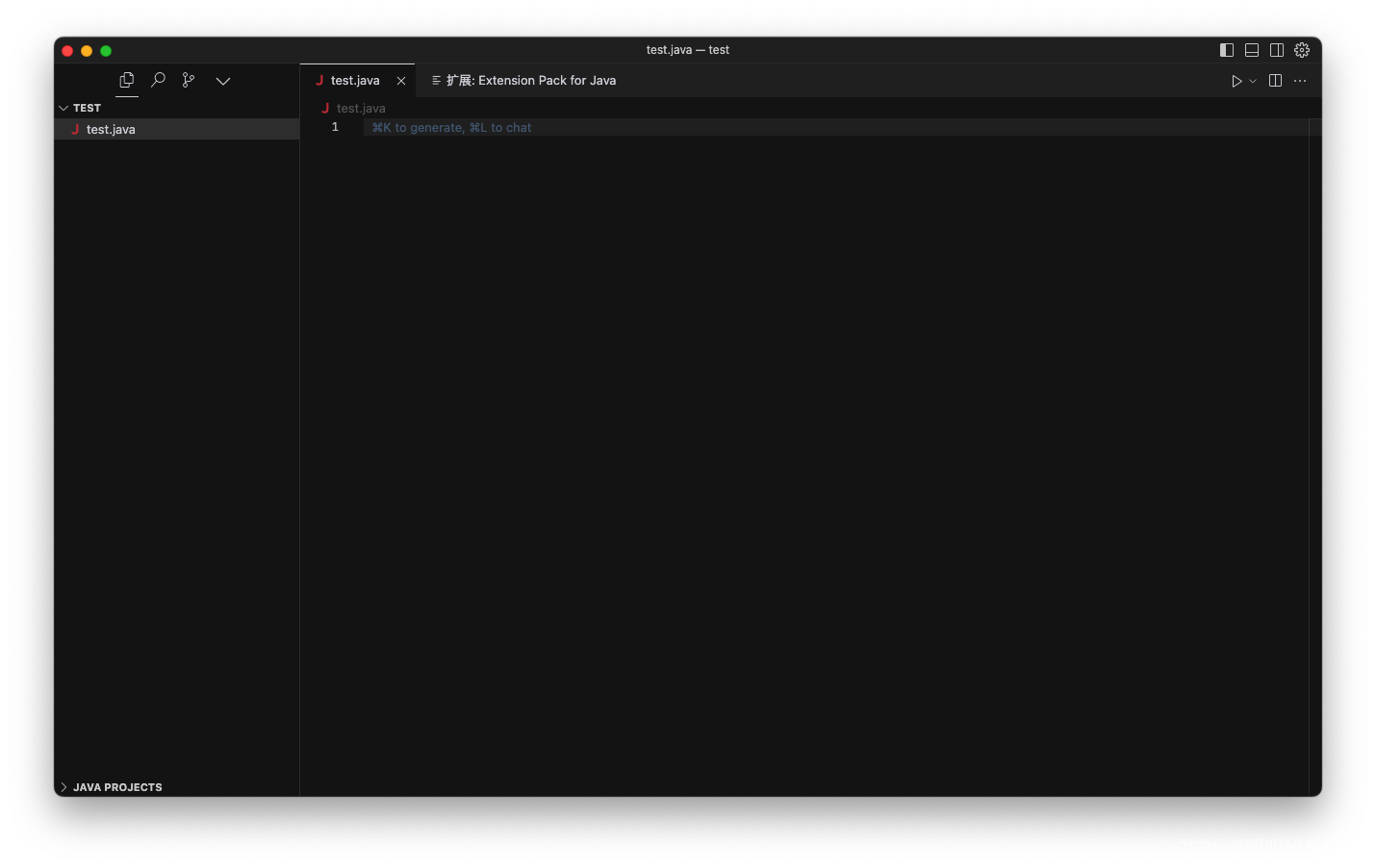Open the editor More Actions menu
The height and width of the screenshot is (868, 1376).
point(1300,81)
